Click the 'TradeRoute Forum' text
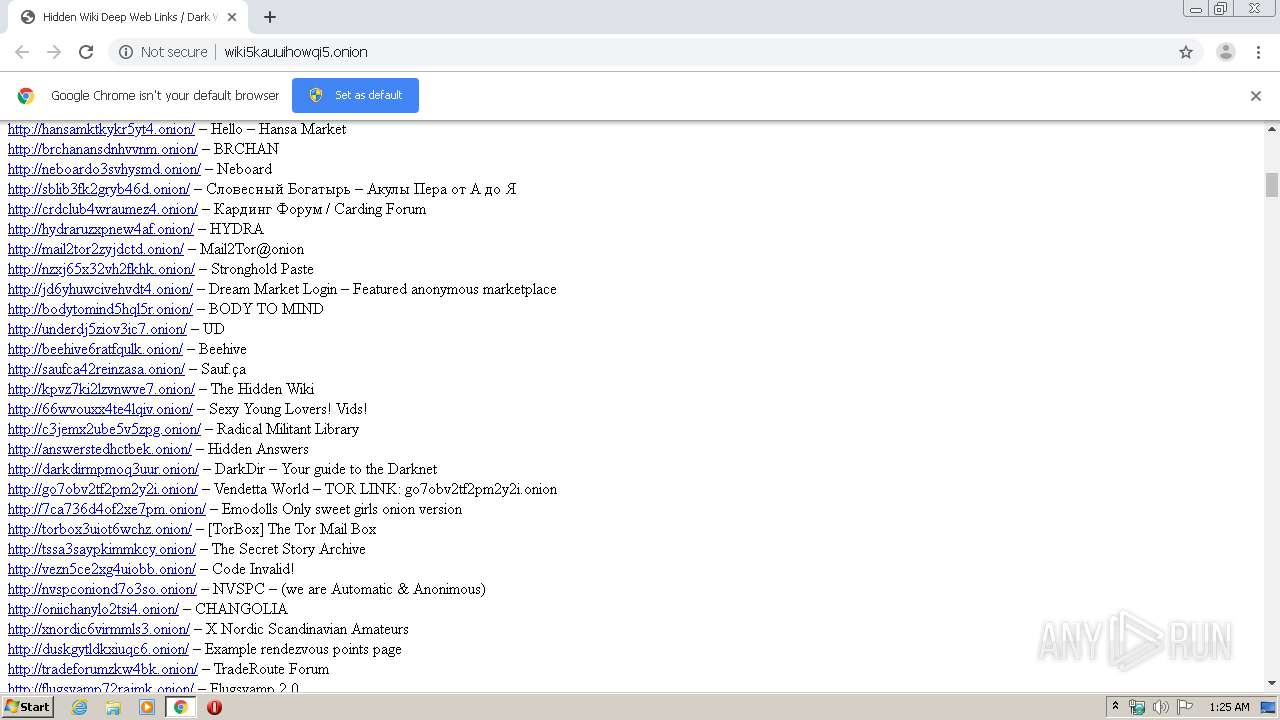The image size is (1280, 720). point(271,669)
